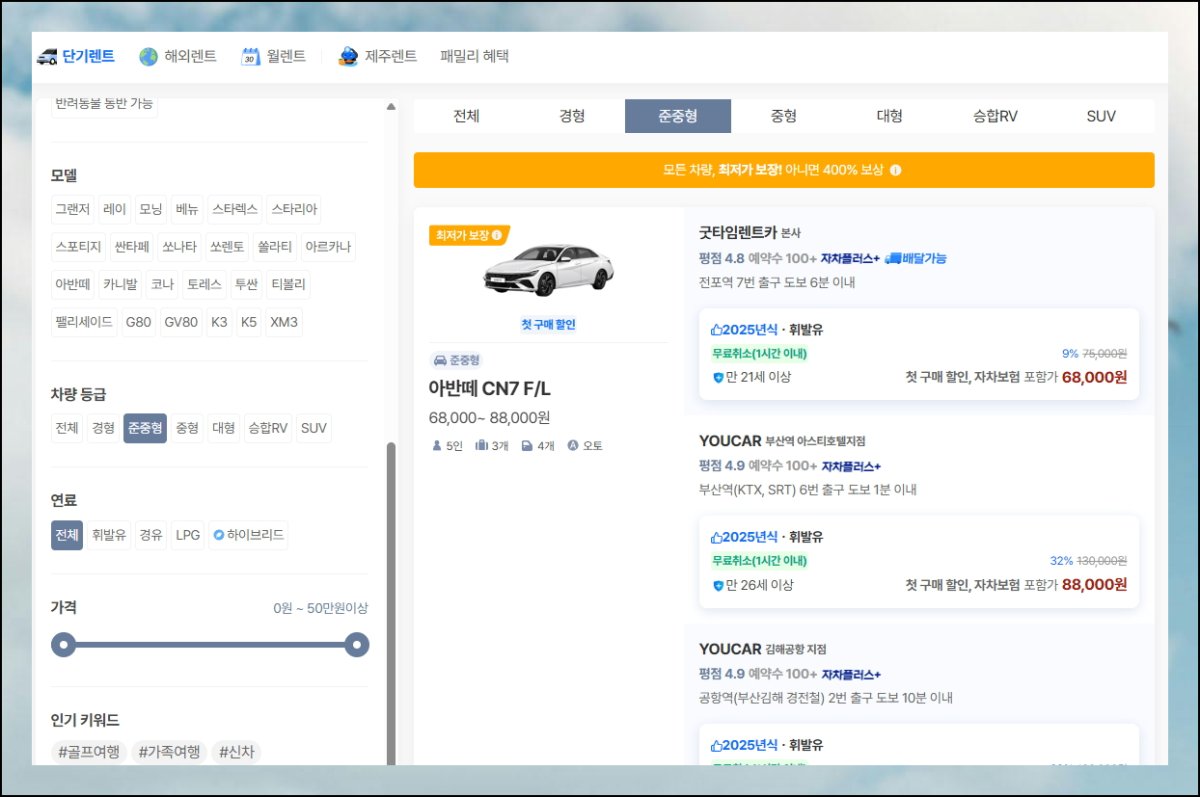Screen dimensions: 1200x797
Task: Click info icon on 최저가 보장 car badge
Action: [x=496, y=235]
